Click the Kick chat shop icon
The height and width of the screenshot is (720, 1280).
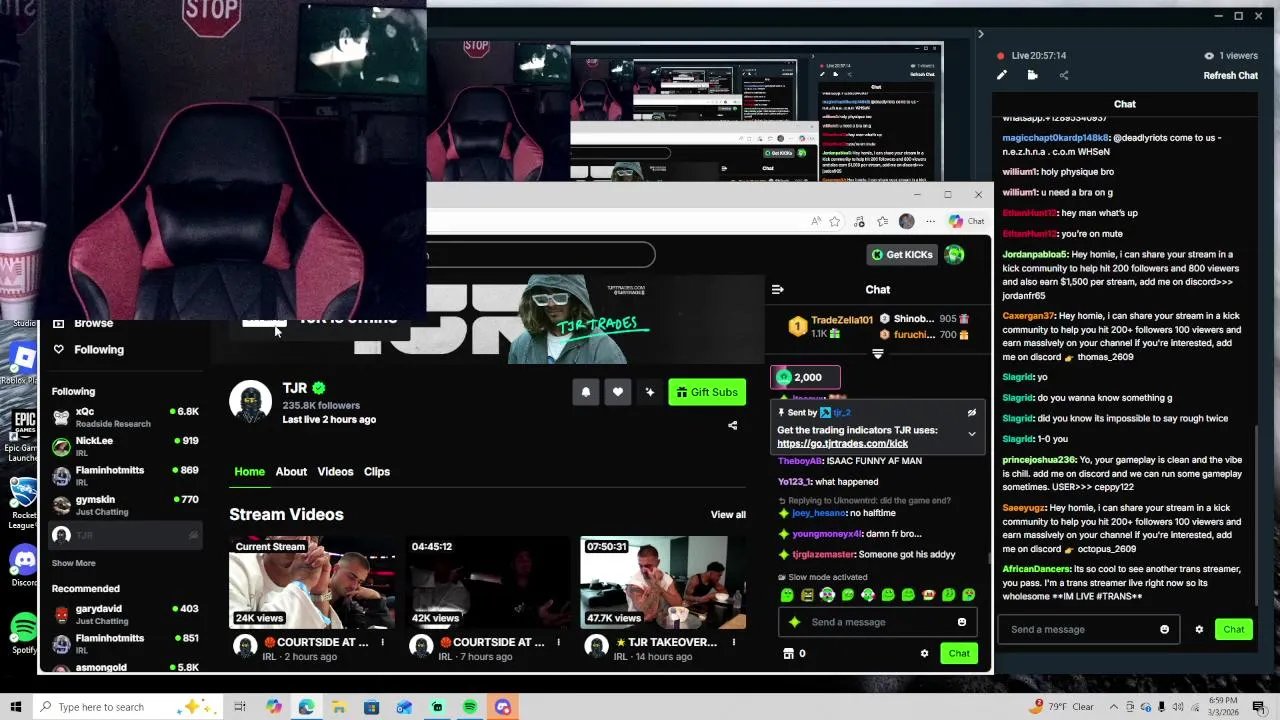pyautogui.click(x=787, y=653)
